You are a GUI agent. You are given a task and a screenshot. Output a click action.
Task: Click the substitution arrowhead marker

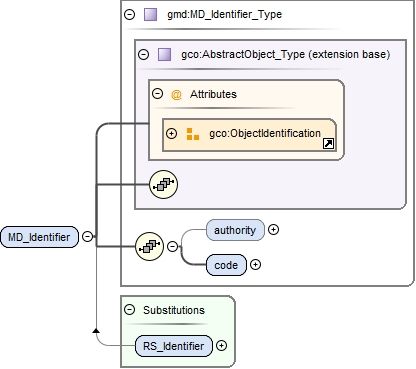point(96,330)
